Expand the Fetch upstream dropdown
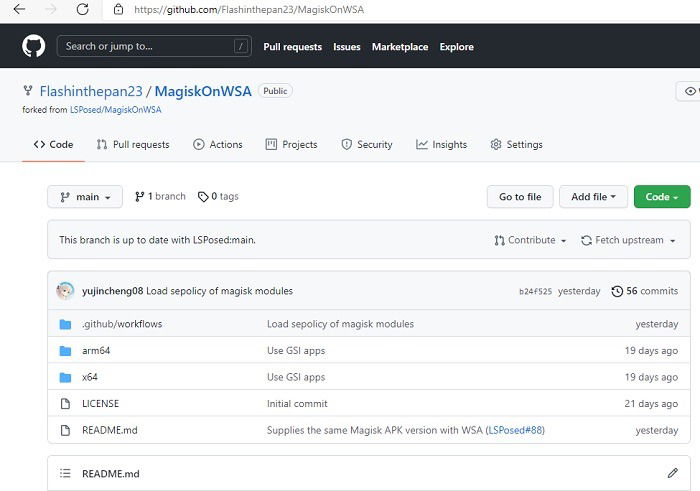 point(628,240)
